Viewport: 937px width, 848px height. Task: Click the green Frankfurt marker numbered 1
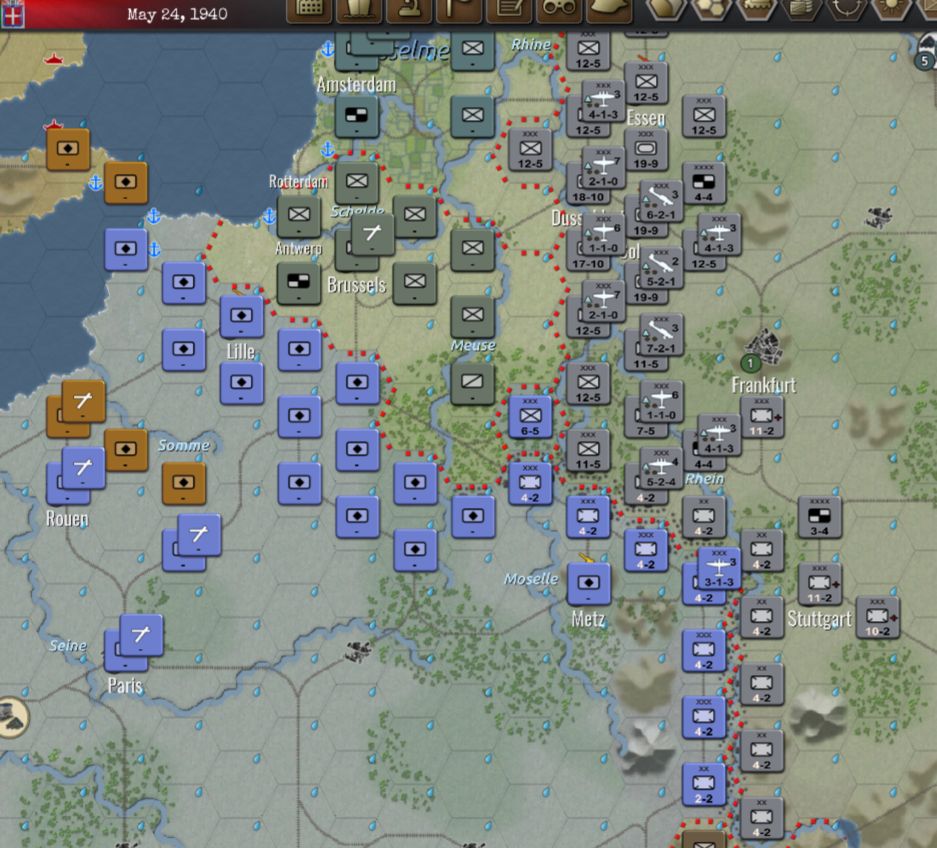point(751,363)
